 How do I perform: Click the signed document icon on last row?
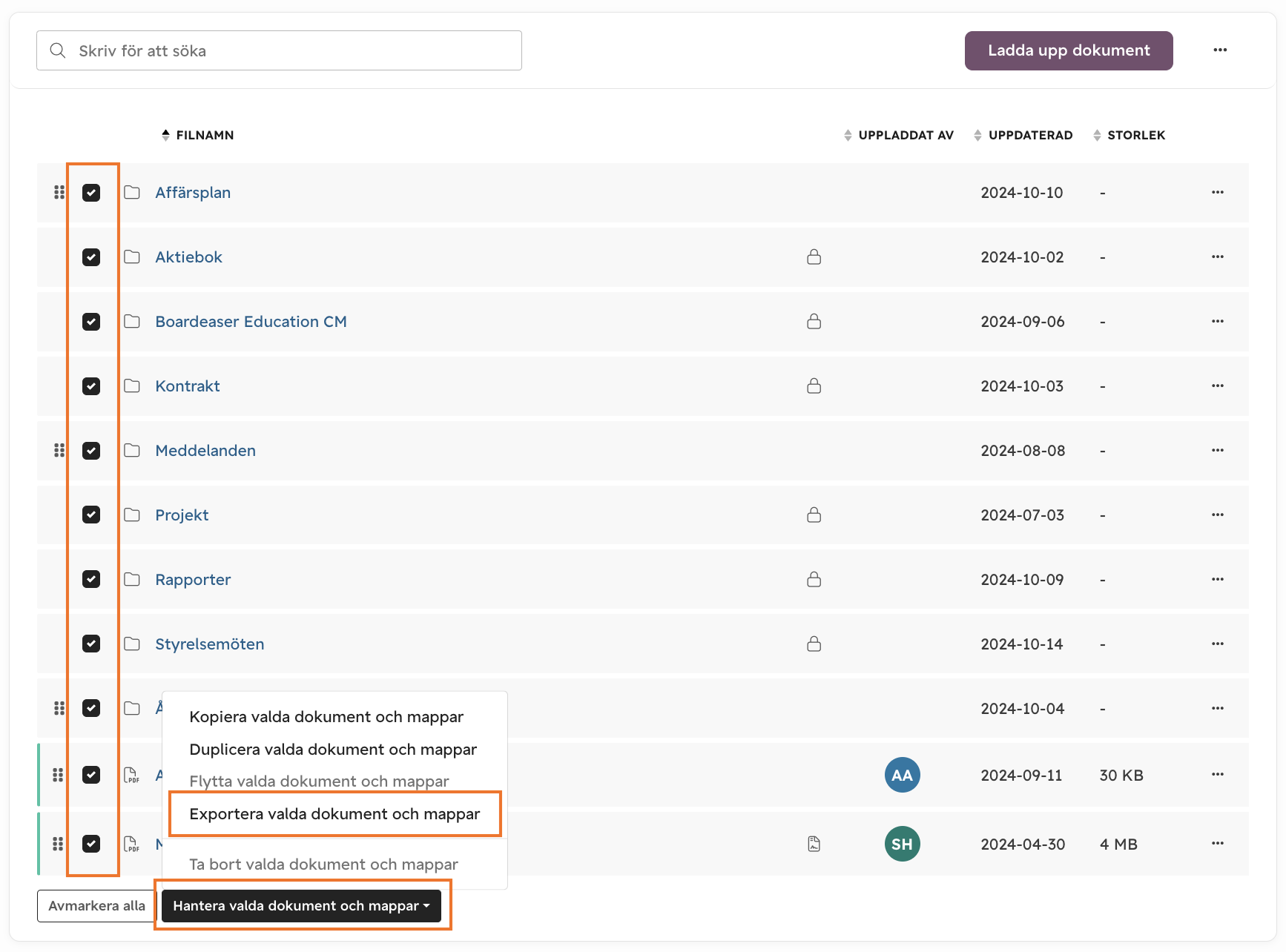click(x=814, y=844)
